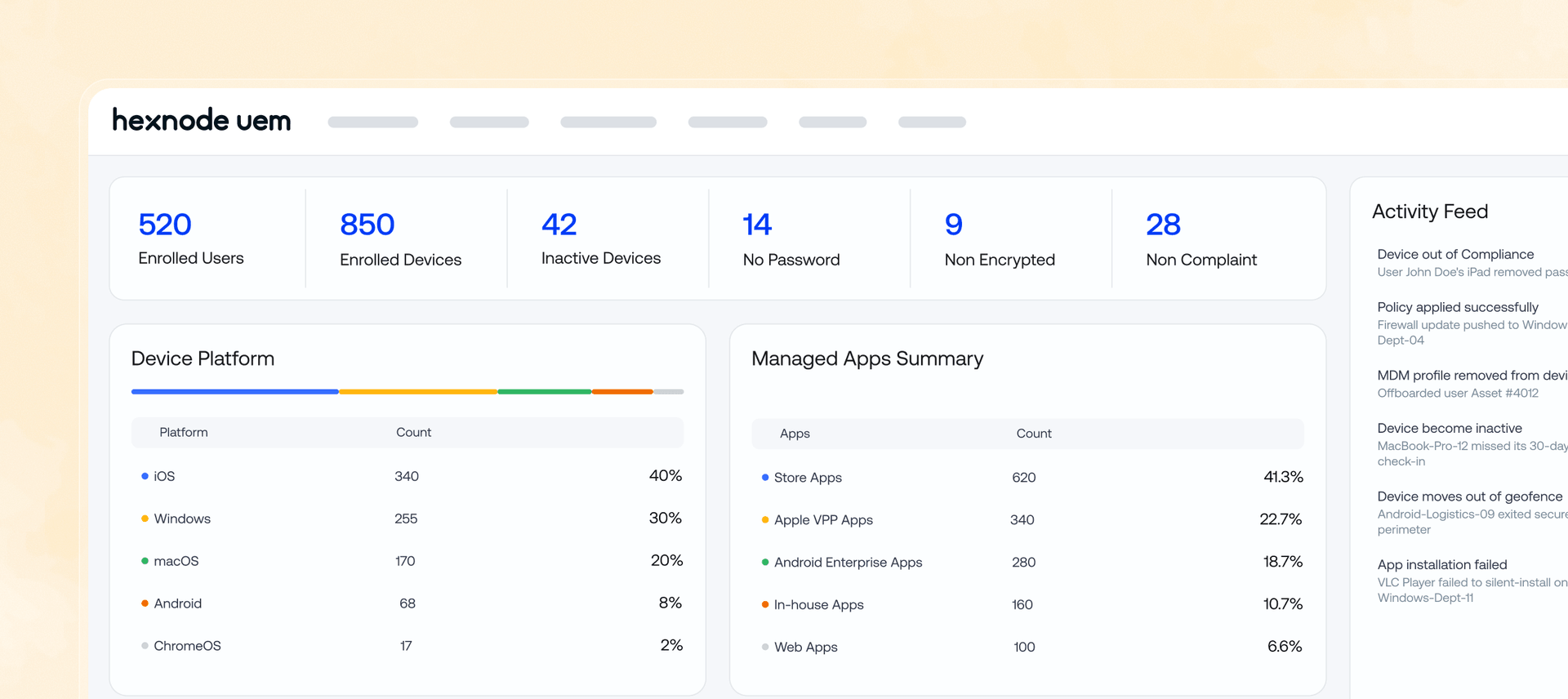Click the Platform column header
This screenshot has width=1568, height=699.
click(184, 433)
